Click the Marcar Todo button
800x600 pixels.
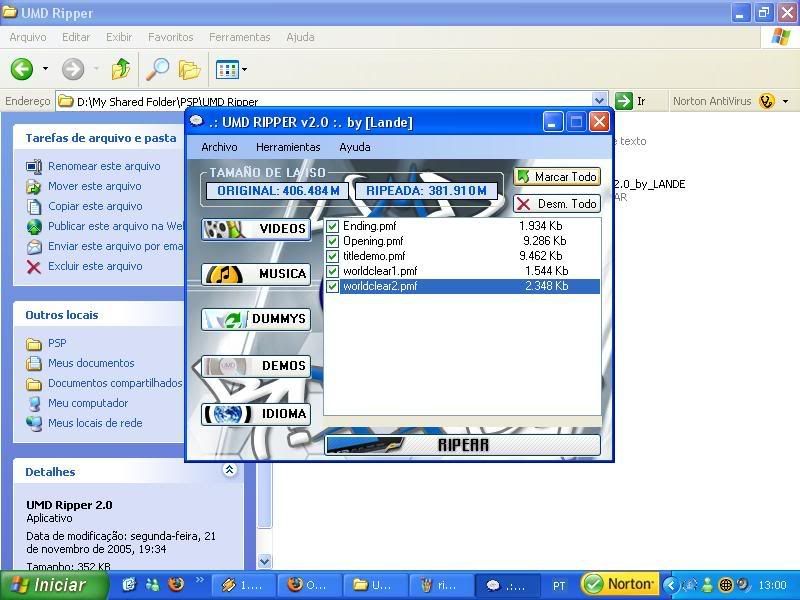557,177
